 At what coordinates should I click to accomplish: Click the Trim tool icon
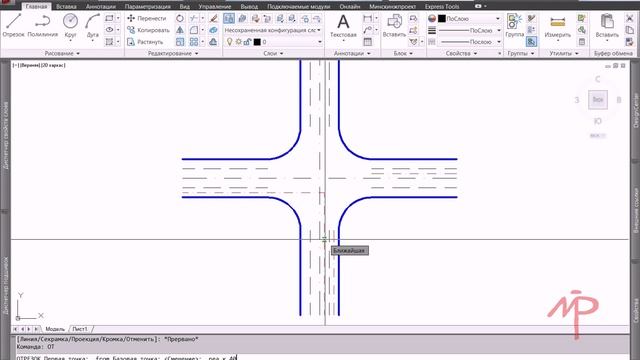point(193,18)
